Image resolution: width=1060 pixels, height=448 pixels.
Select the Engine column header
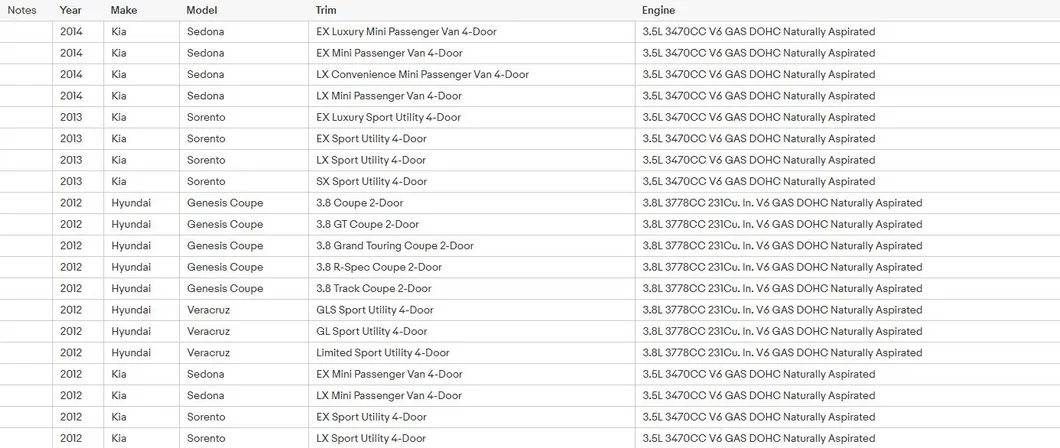[x=658, y=10]
